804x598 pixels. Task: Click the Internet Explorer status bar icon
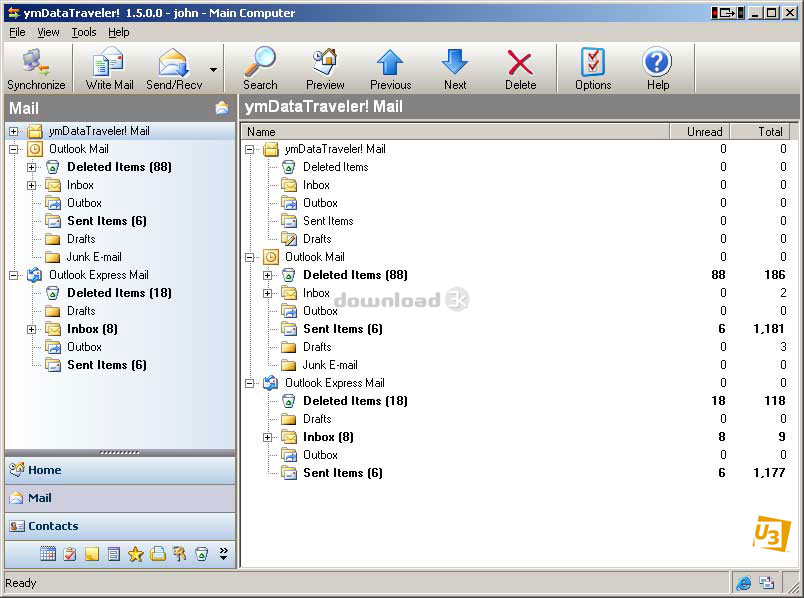(x=743, y=583)
